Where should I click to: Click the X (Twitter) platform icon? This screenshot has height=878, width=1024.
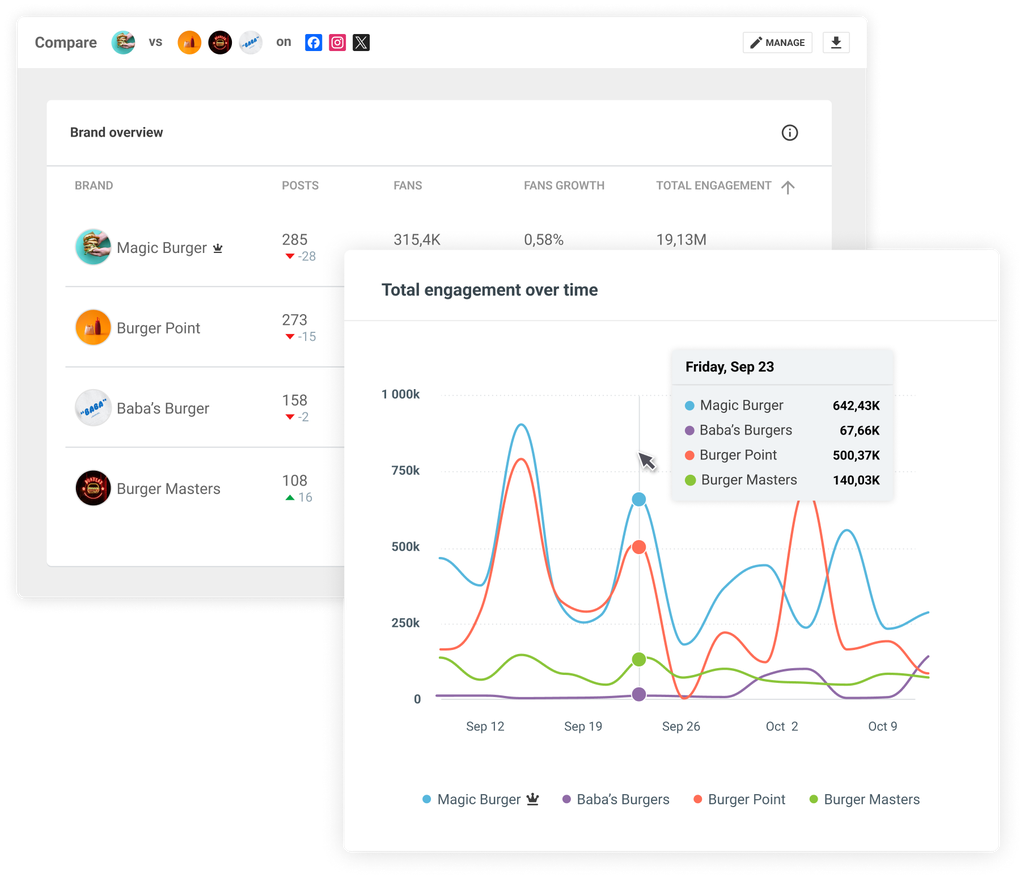coord(361,43)
